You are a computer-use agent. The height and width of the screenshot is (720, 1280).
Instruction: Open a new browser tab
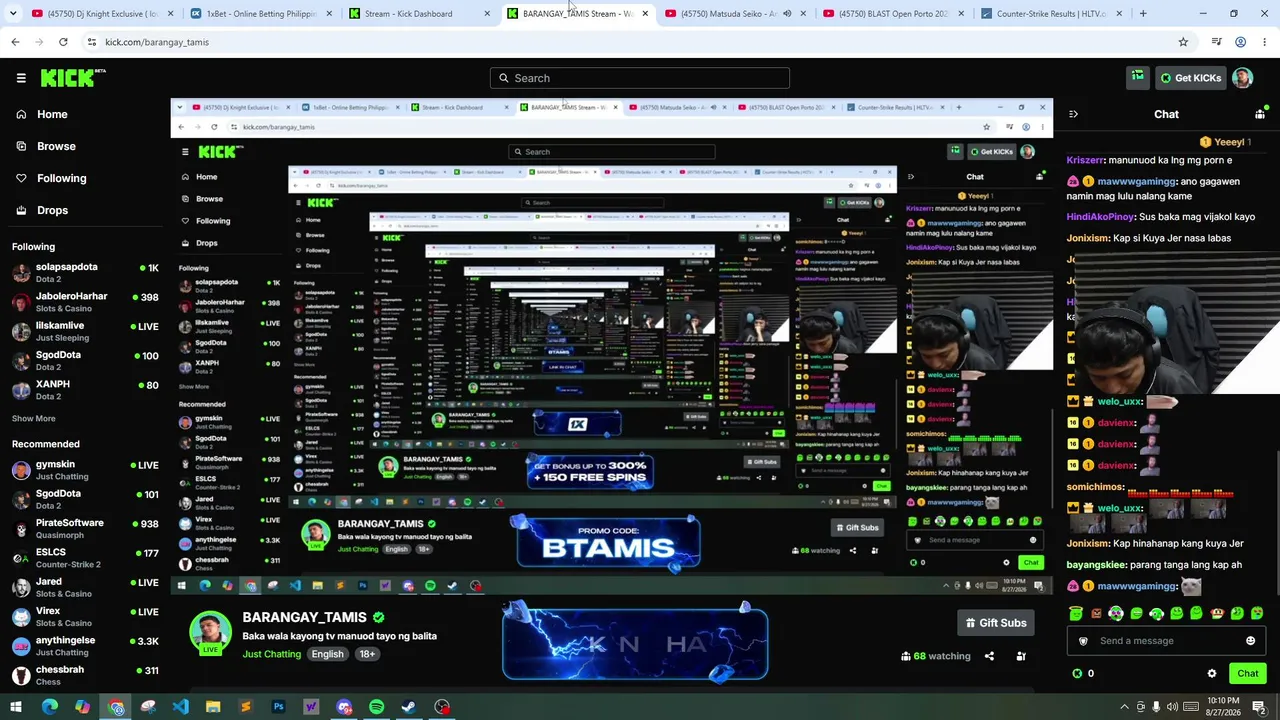pyautogui.click(x=1143, y=14)
